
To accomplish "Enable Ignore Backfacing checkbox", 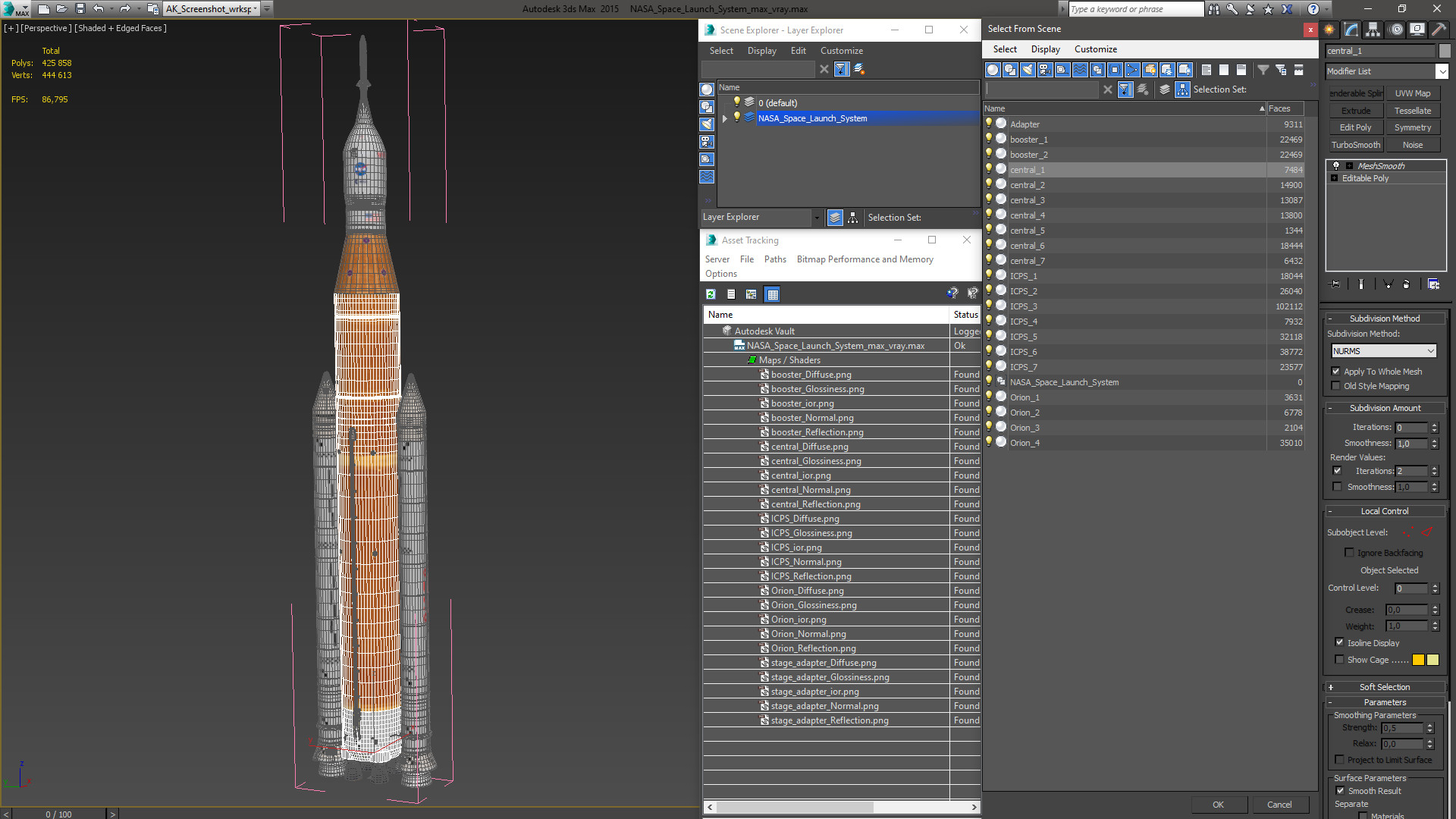I will (x=1350, y=553).
